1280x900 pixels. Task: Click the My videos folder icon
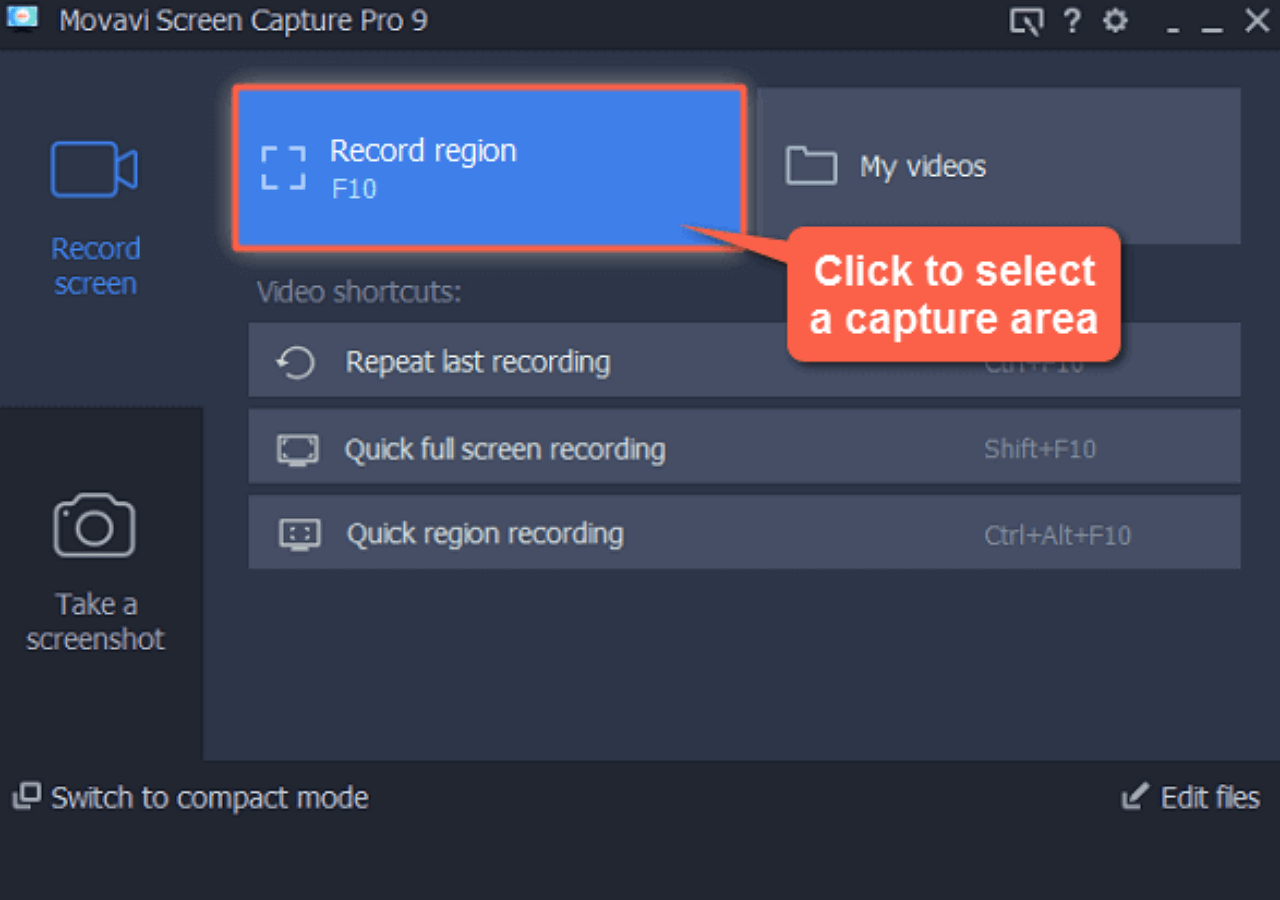(x=811, y=166)
